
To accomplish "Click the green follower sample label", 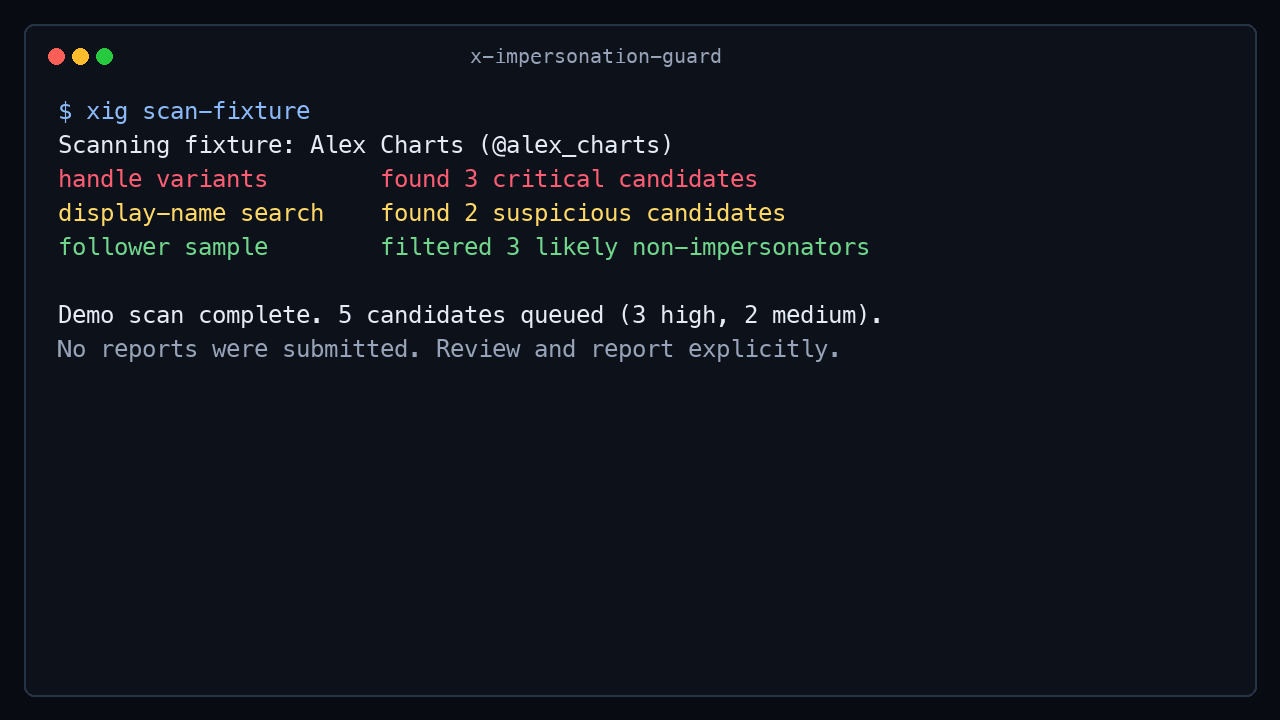I will click(x=163, y=247).
